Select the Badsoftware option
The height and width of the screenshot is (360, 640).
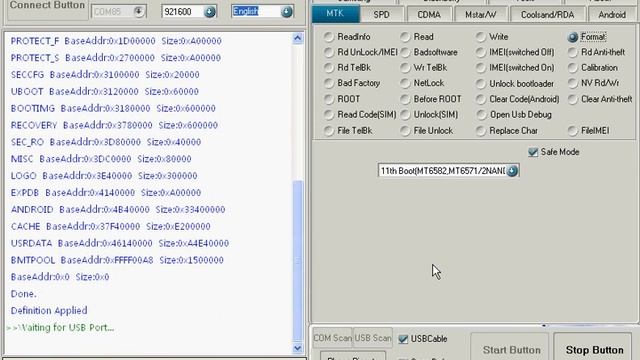[x=405, y=52]
